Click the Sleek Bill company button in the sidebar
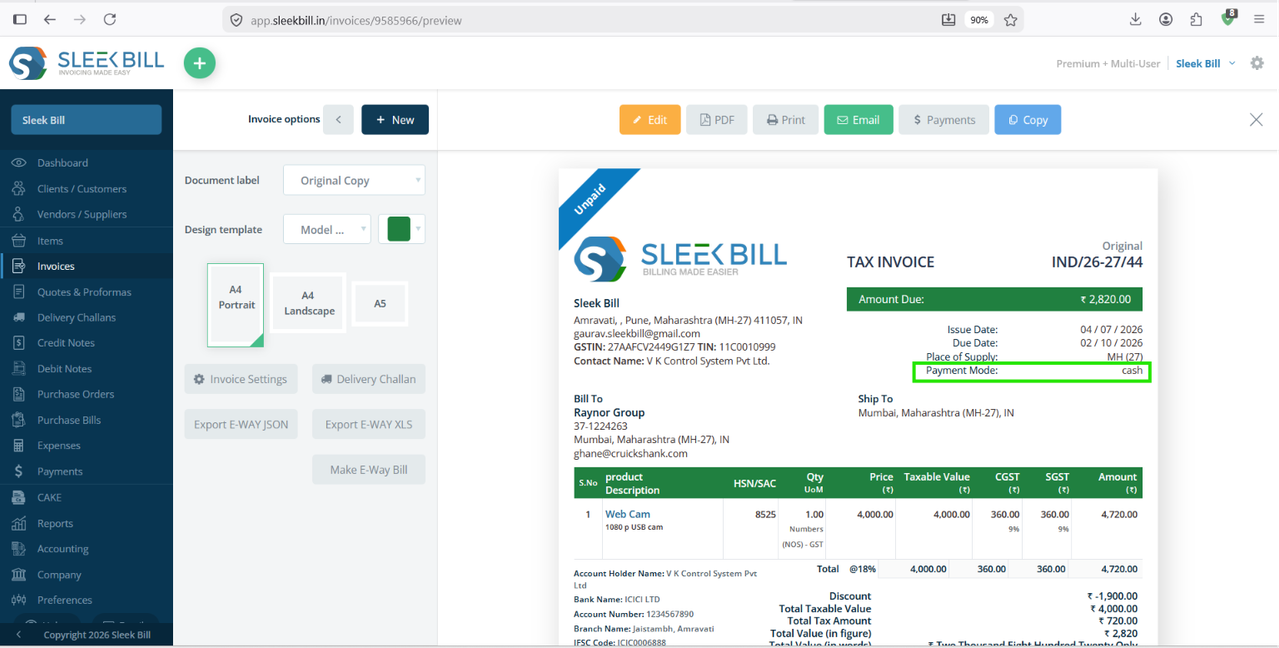Screen dimensions: 1279x648 coord(86,120)
